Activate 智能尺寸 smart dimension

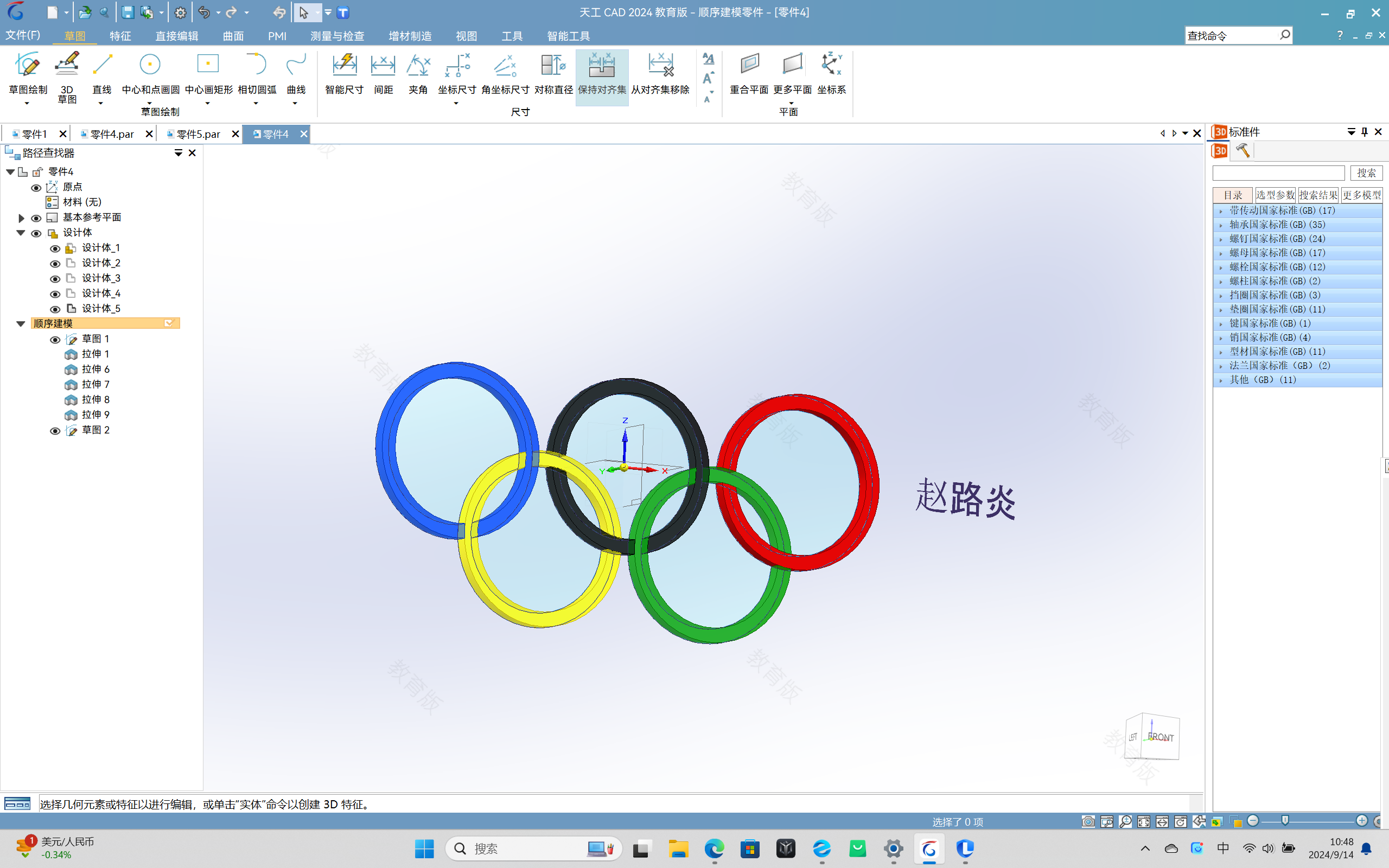point(345,73)
